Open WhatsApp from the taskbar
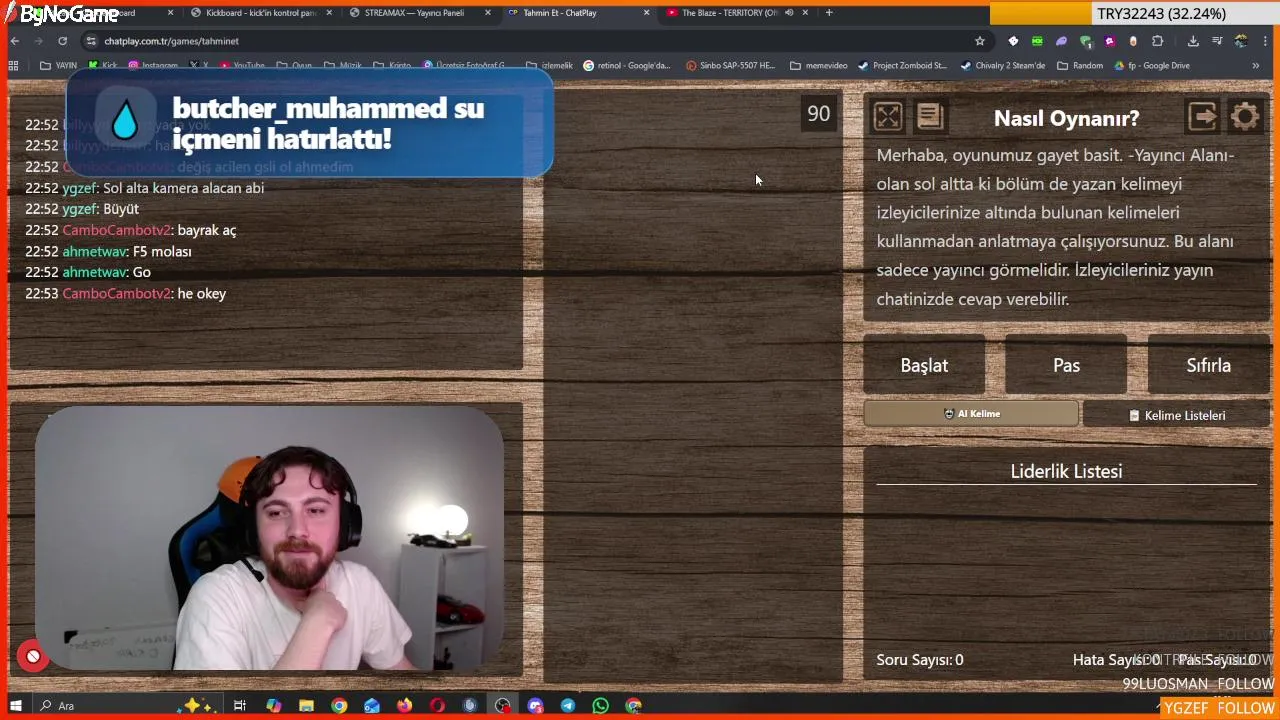The image size is (1280, 720). [x=600, y=706]
